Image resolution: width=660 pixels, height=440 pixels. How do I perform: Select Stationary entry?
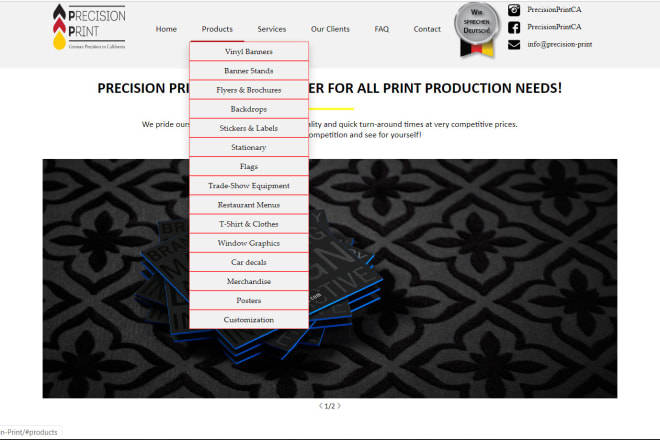[x=249, y=147]
